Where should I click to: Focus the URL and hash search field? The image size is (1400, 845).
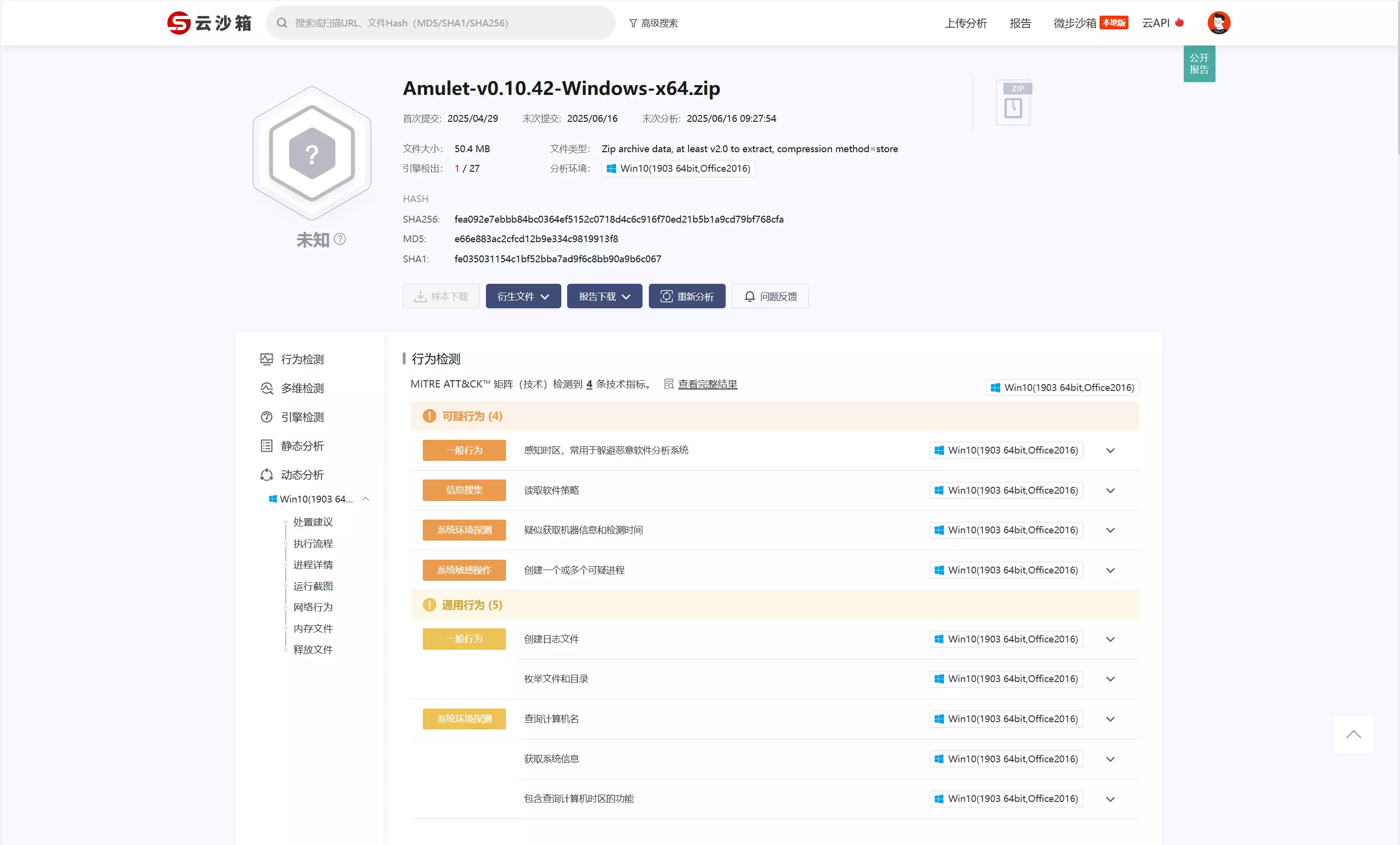pyautogui.click(x=440, y=23)
